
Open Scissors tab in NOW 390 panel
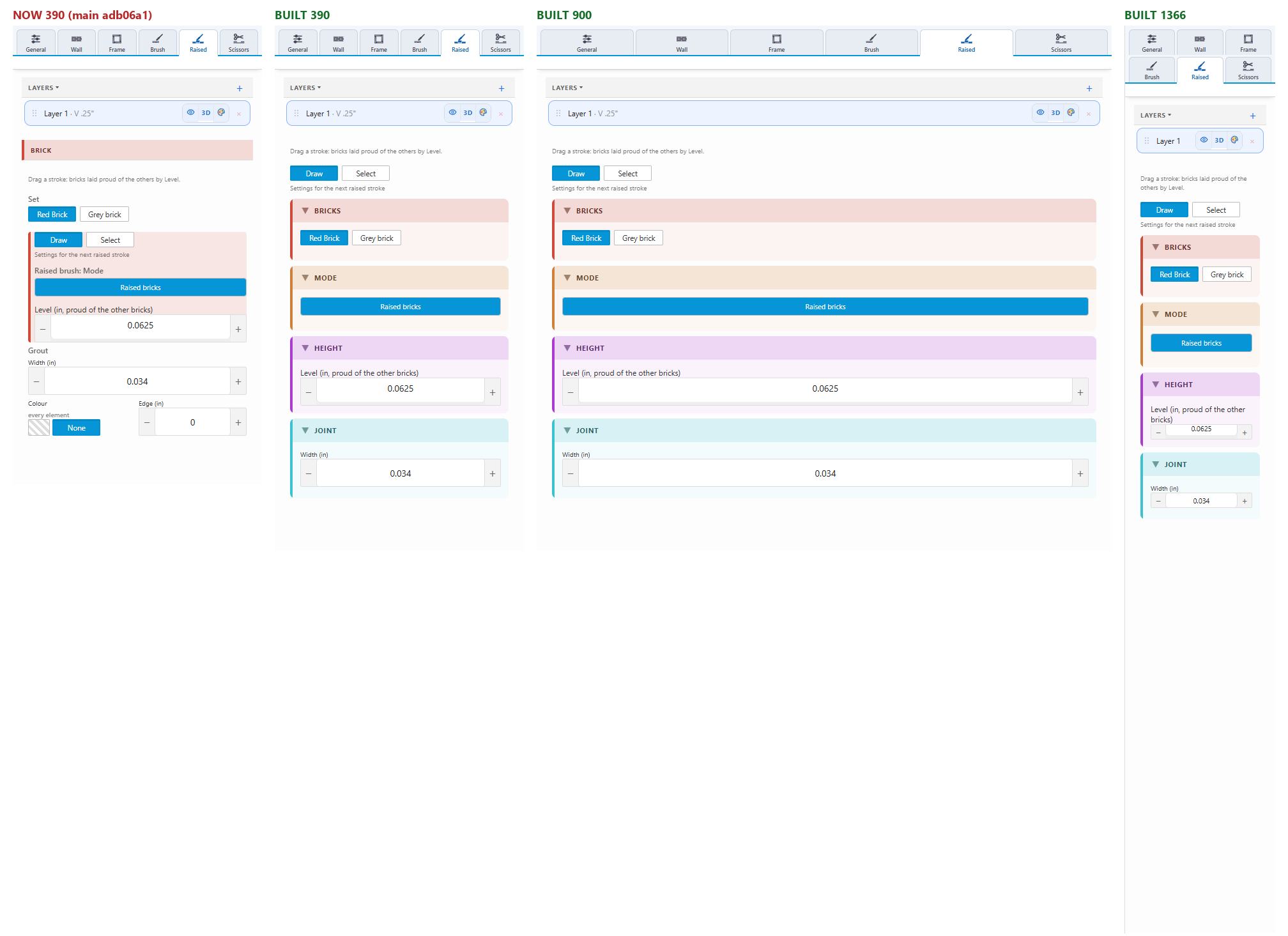pos(238,42)
